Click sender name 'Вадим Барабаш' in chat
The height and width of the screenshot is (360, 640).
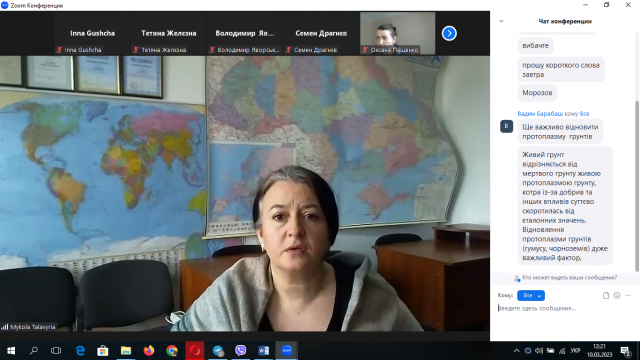540,113
